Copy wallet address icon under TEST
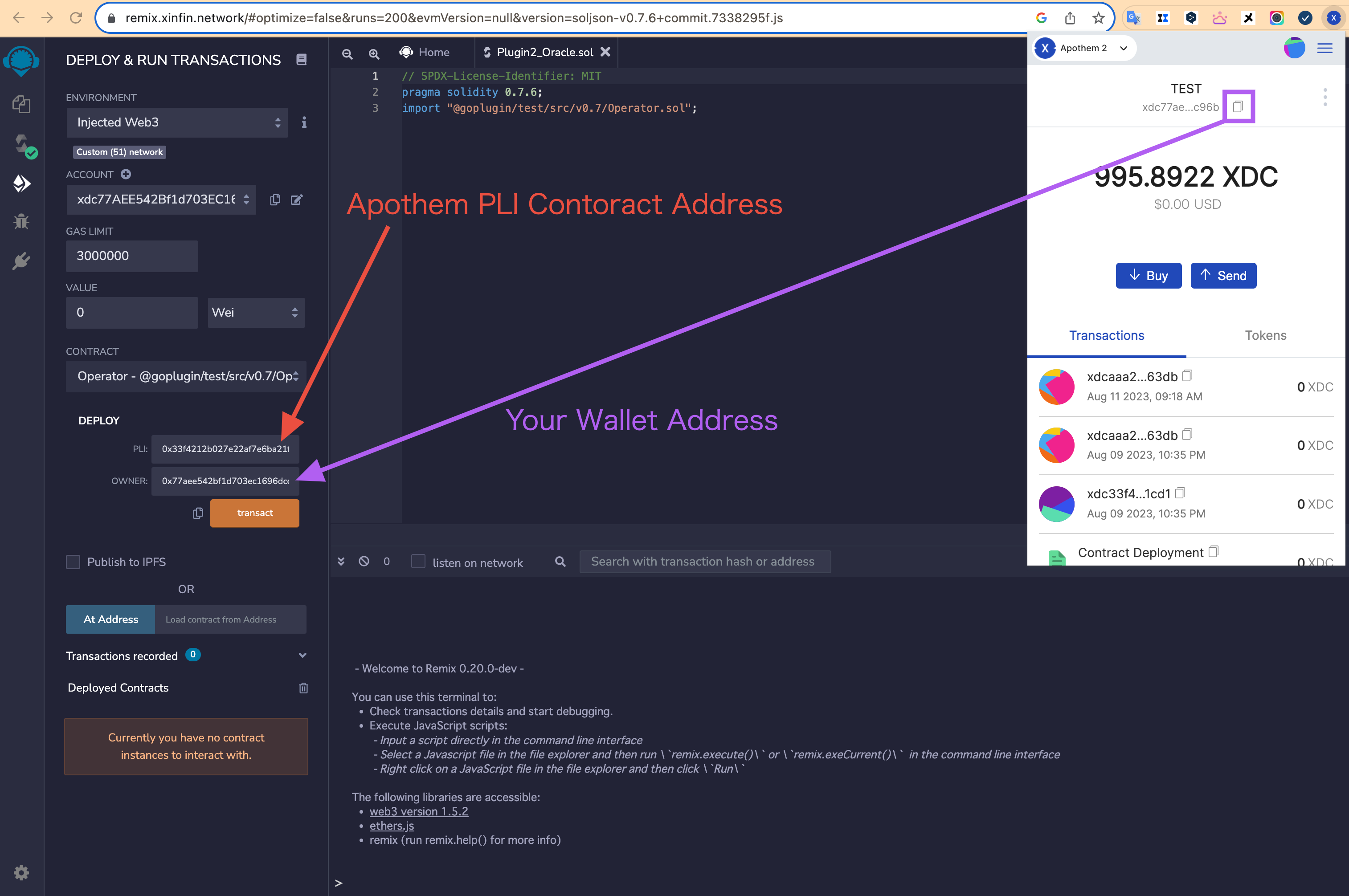 (x=1238, y=107)
